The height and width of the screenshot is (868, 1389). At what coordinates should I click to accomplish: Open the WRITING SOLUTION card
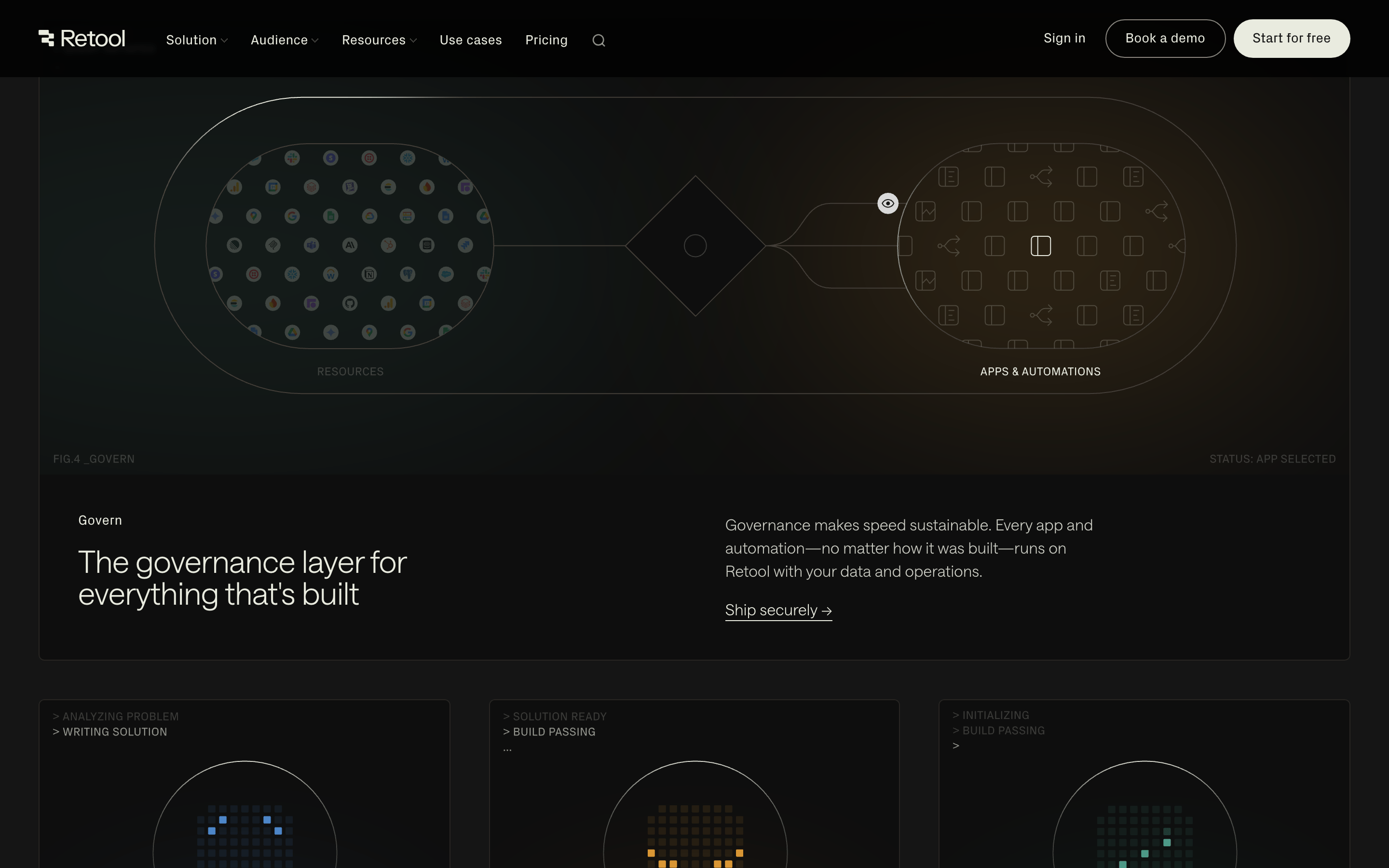(x=244, y=784)
